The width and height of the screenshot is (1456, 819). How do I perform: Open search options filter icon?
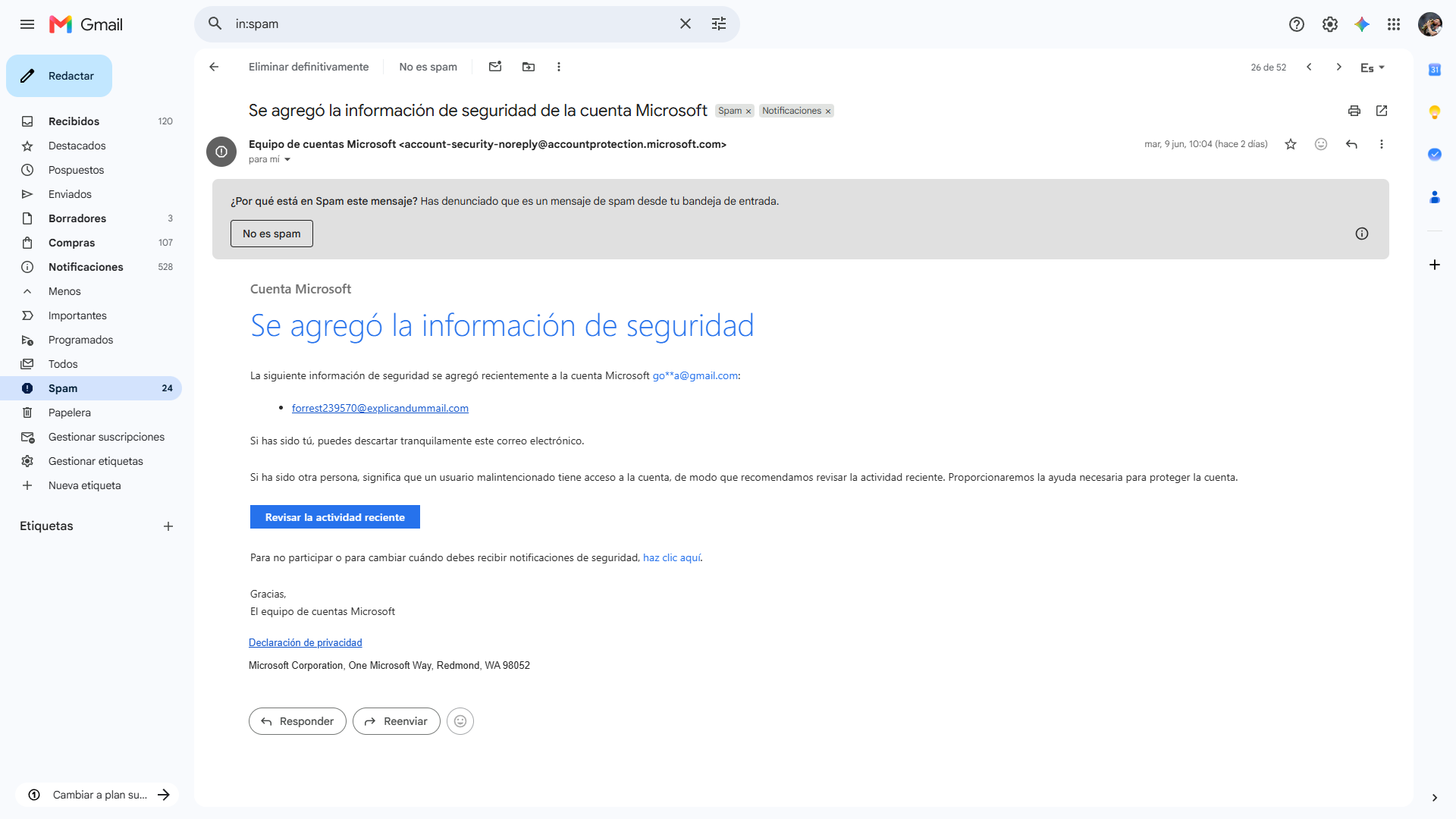click(x=719, y=24)
